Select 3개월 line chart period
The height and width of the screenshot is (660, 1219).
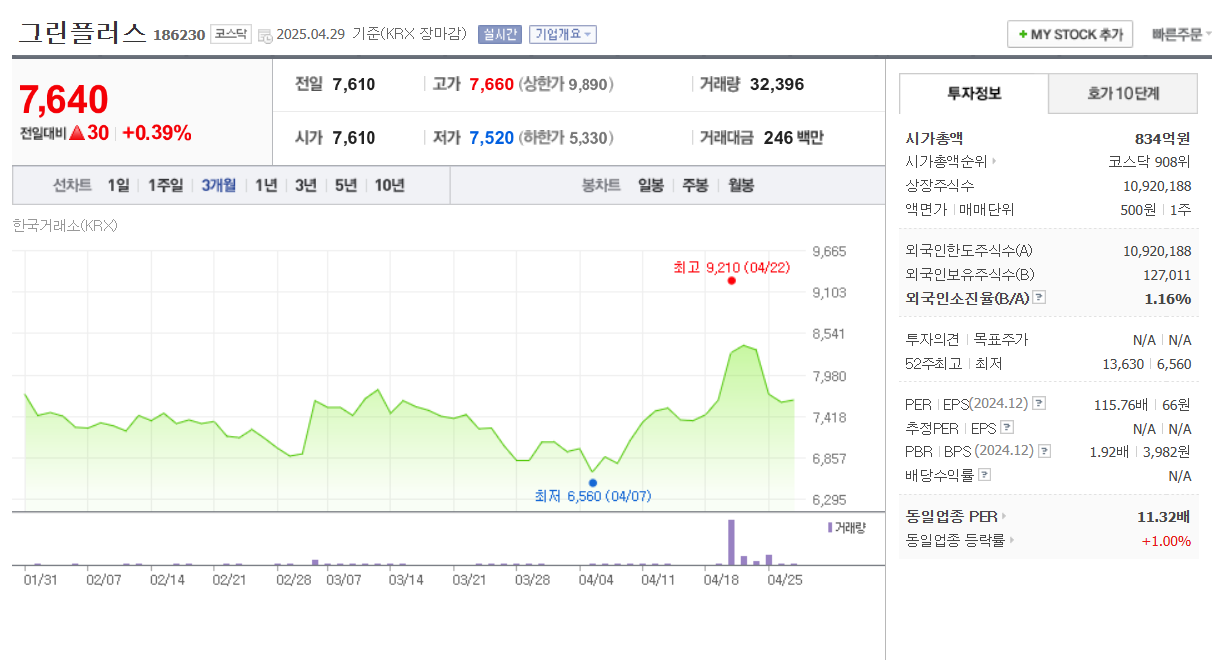(x=219, y=185)
